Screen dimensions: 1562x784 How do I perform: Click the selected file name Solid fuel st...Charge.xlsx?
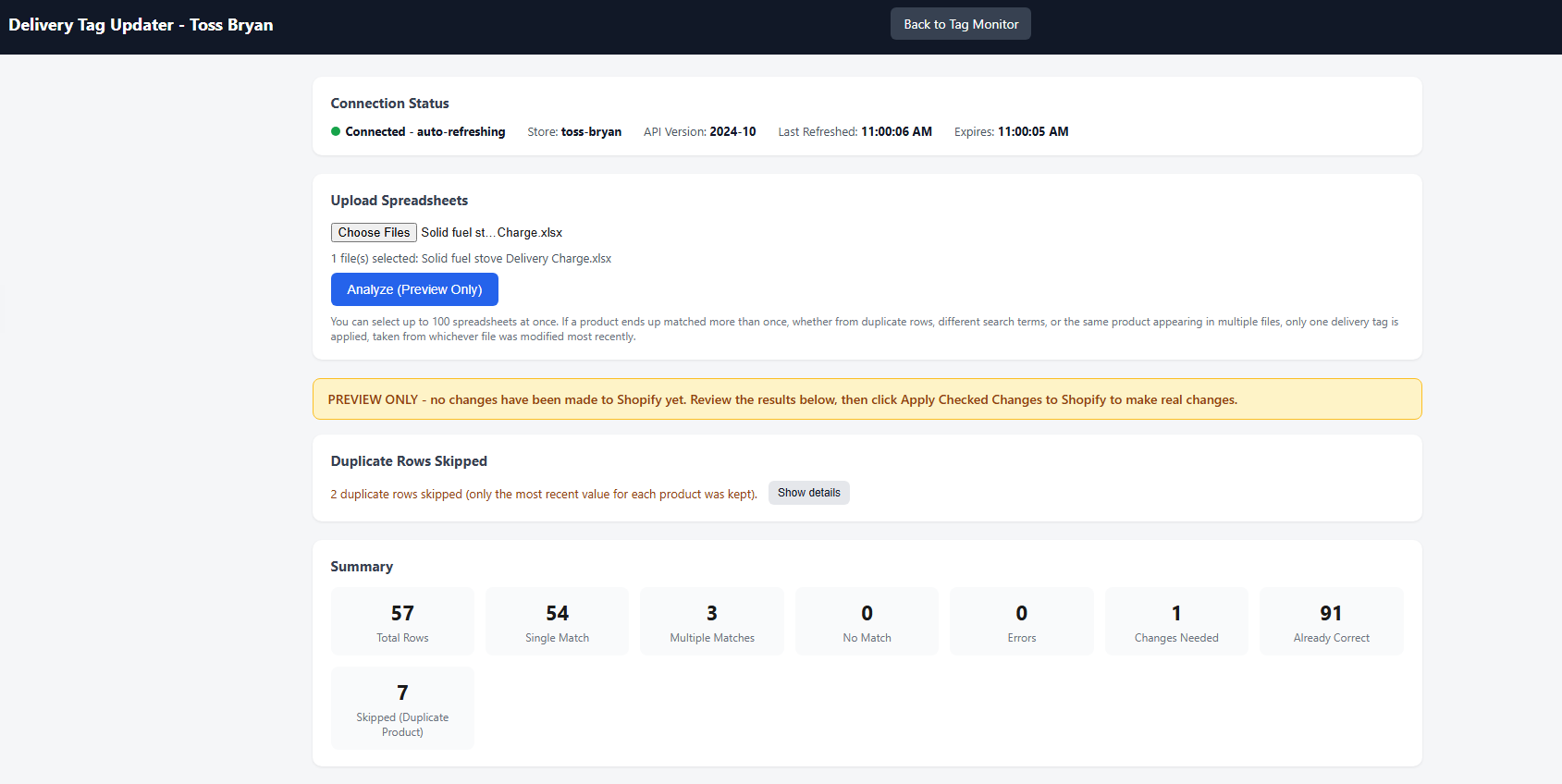pyautogui.click(x=492, y=233)
